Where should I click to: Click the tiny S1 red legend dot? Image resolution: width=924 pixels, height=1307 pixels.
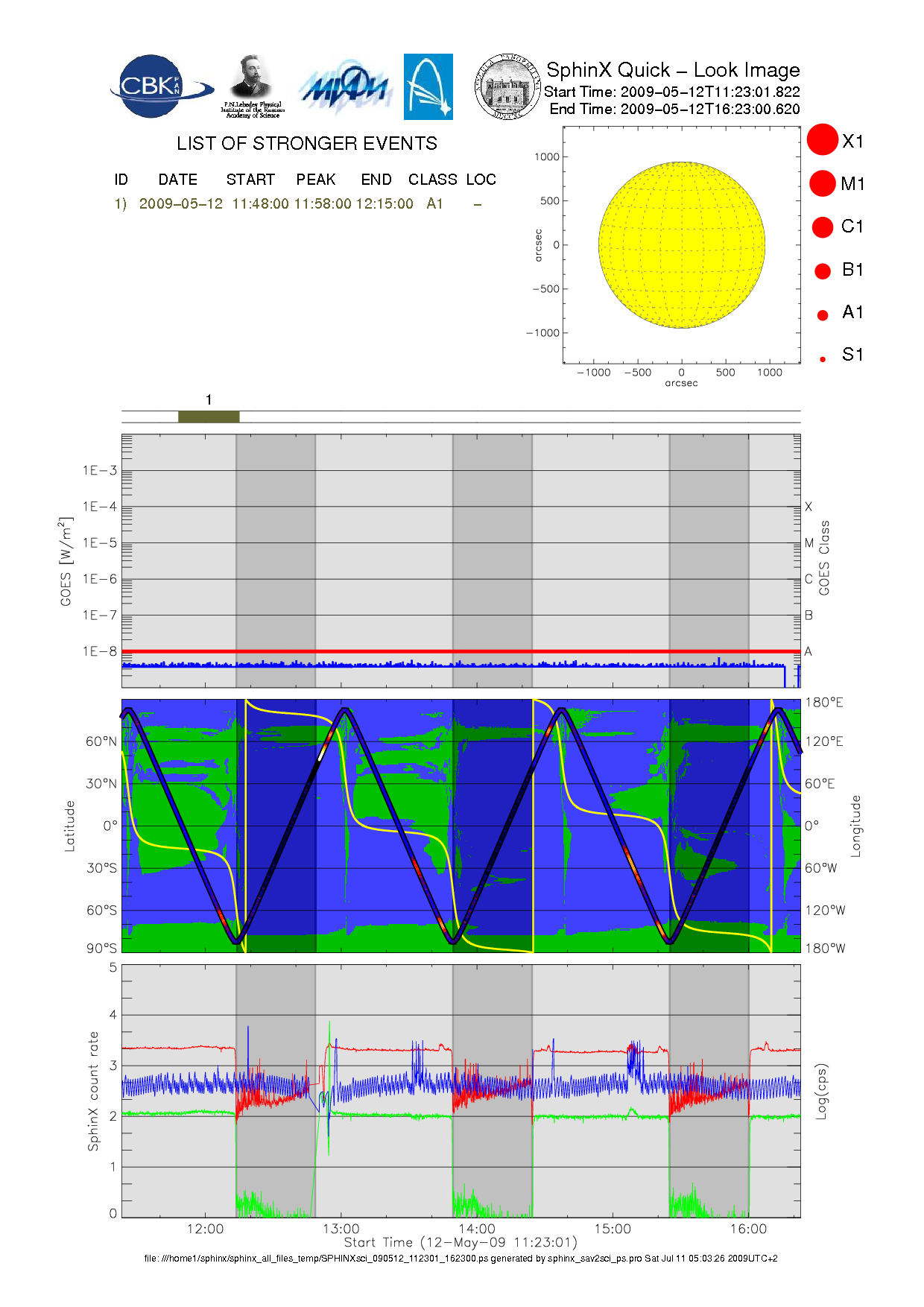coord(823,359)
